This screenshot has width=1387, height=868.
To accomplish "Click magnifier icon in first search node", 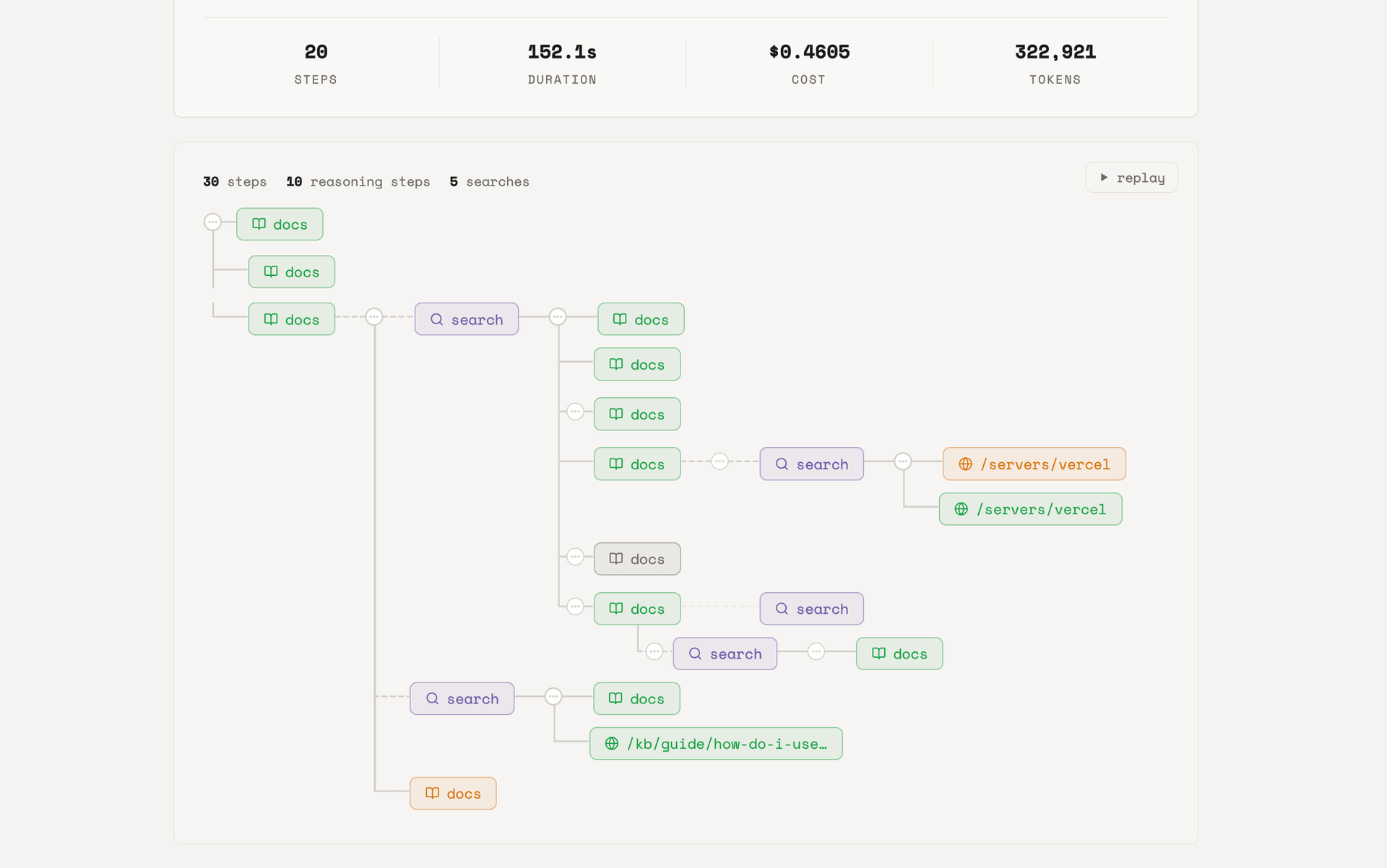I will [436, 319].
